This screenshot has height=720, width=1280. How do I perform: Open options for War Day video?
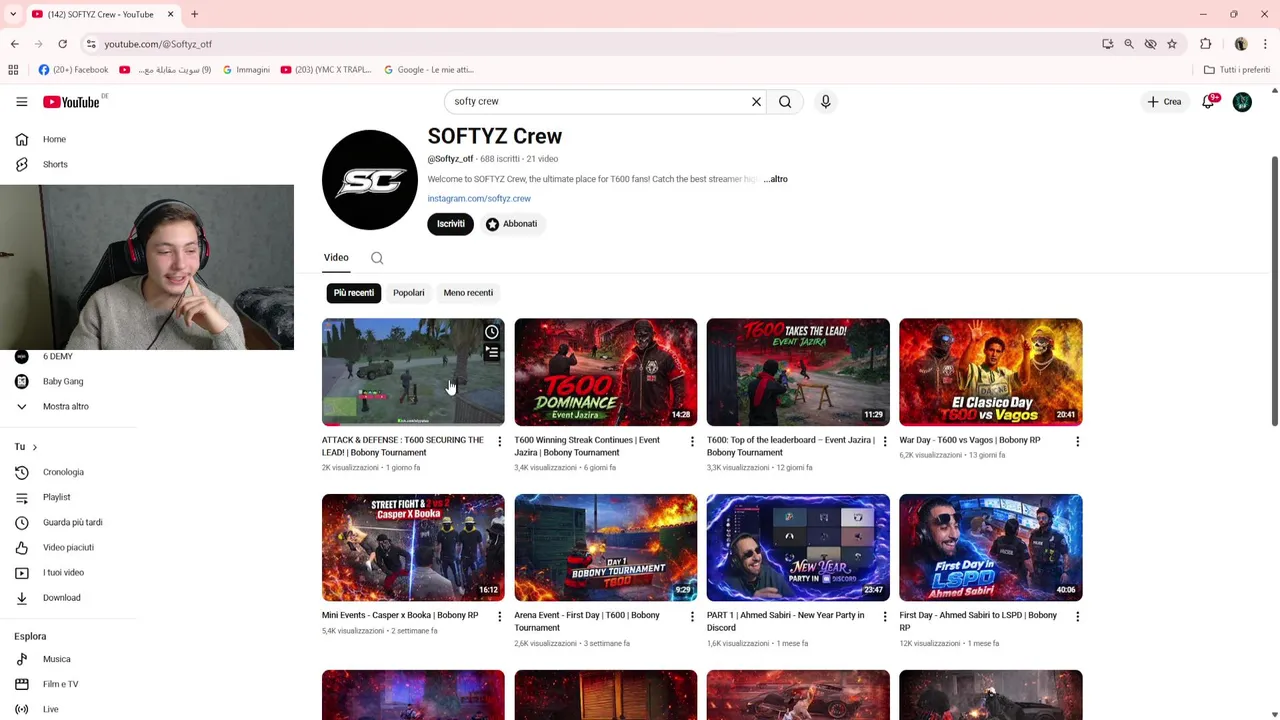tap(1077, 441)
